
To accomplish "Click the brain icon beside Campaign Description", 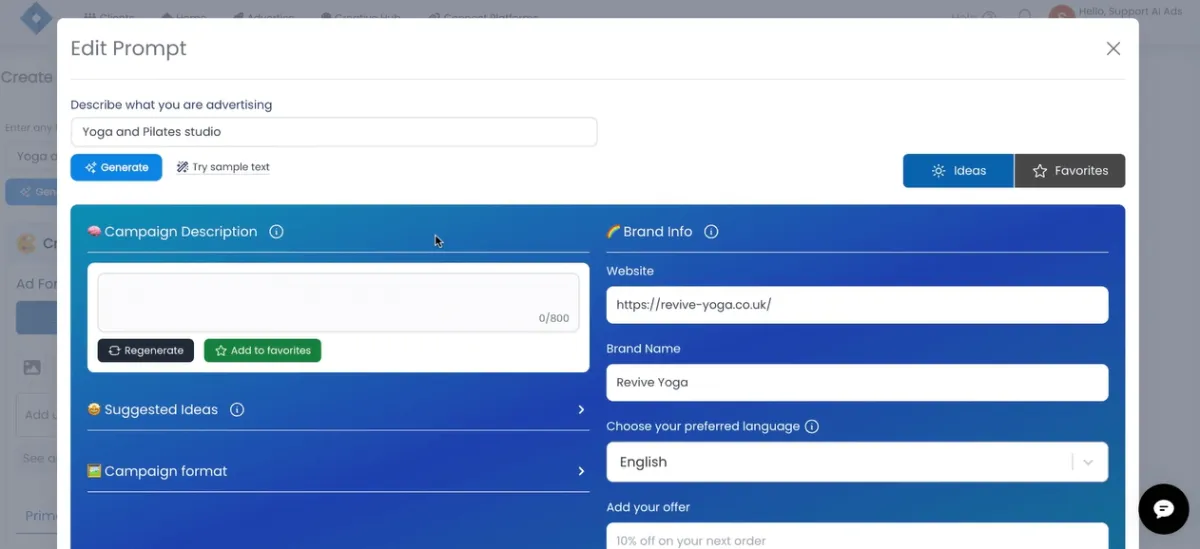I will click(94, 232).
